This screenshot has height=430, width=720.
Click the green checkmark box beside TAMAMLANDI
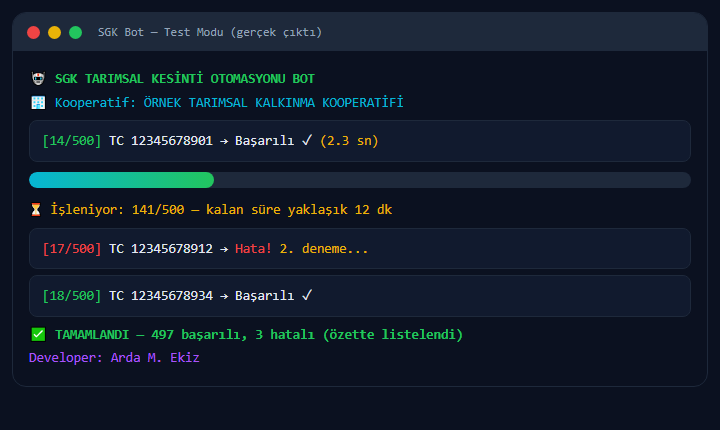click(38, 334)
